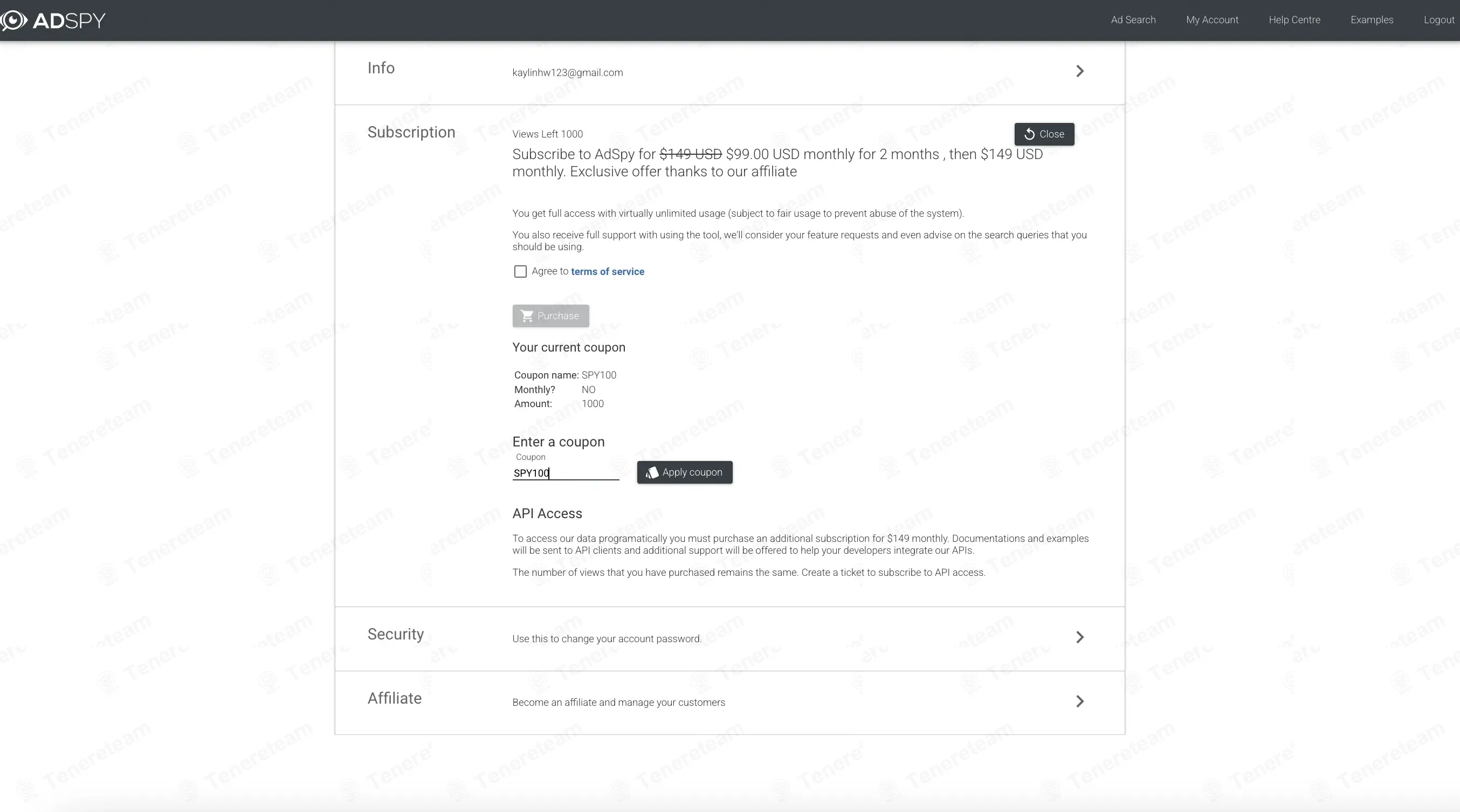Click 'Use this to change your account password'
Screen dimensions: 1460x812
(607, 638)
